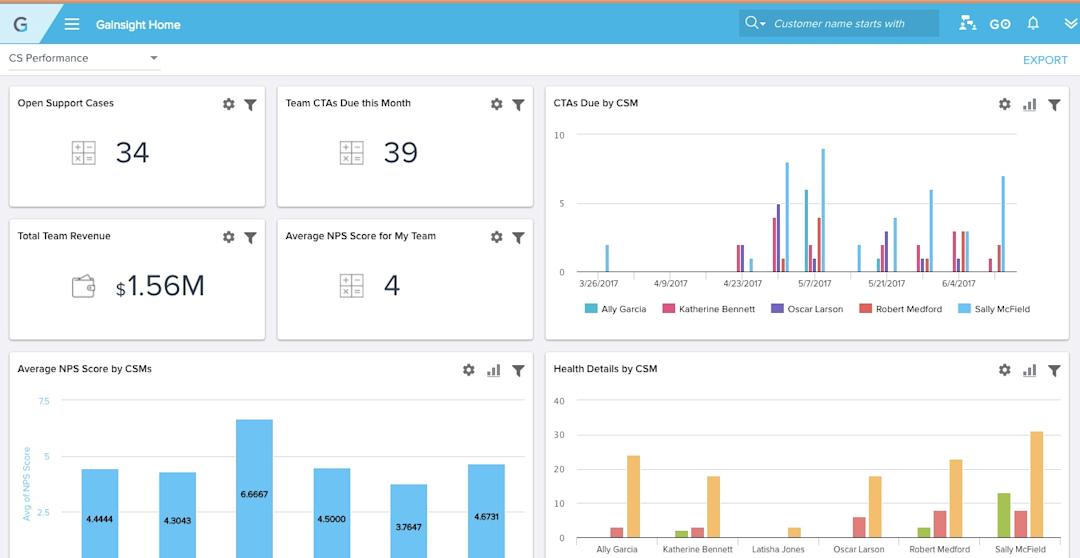Click the EXPORT link
1080x558 pixels.
tap(1045, 60)
